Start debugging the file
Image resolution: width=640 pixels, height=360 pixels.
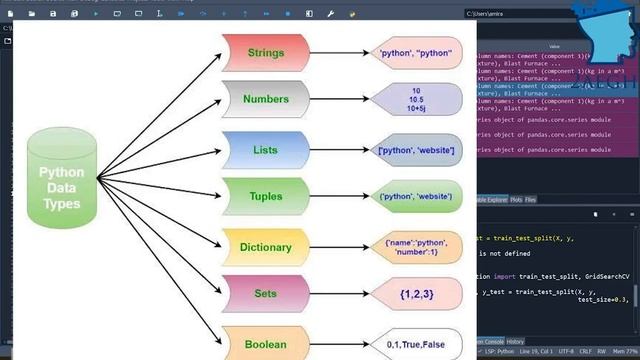click(181, 14)
